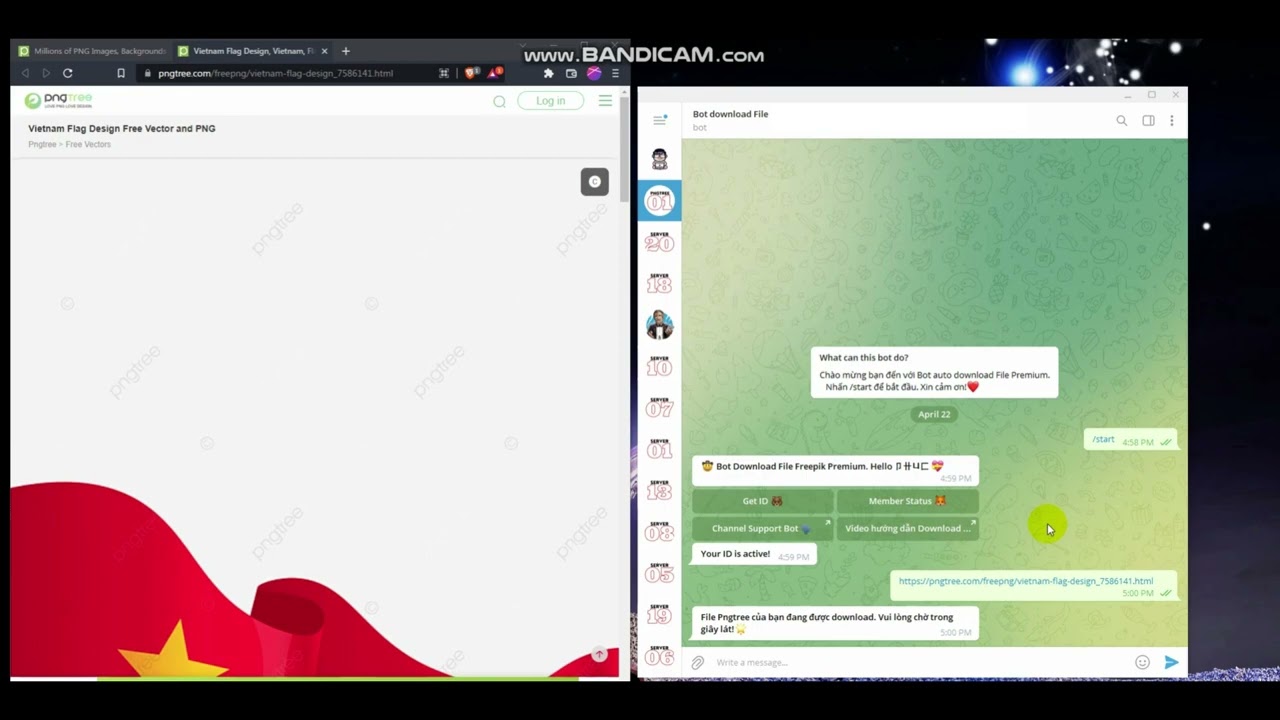
Task: Click the 'Your ID is active!' message
Action: pos(754,554)
